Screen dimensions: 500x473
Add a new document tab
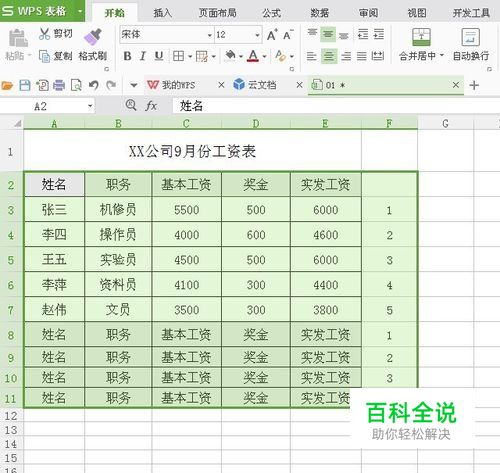(x=474, y=85)
